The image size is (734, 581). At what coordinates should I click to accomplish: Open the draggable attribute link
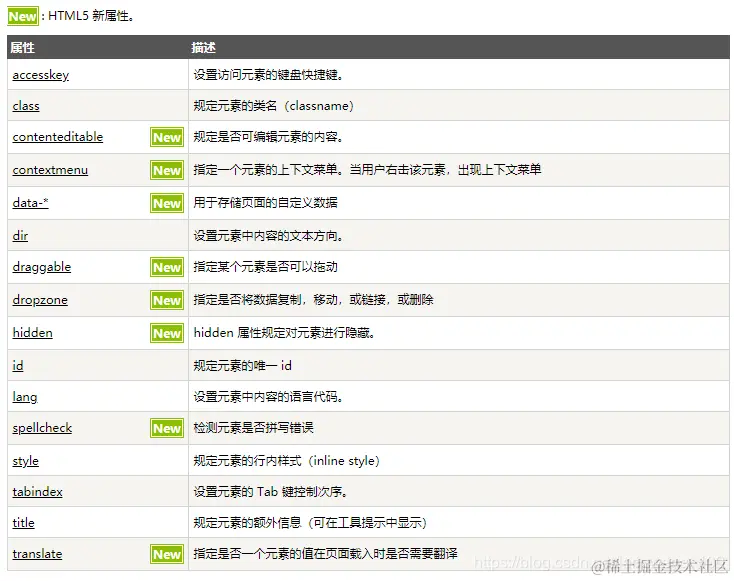tap(42, 267)
